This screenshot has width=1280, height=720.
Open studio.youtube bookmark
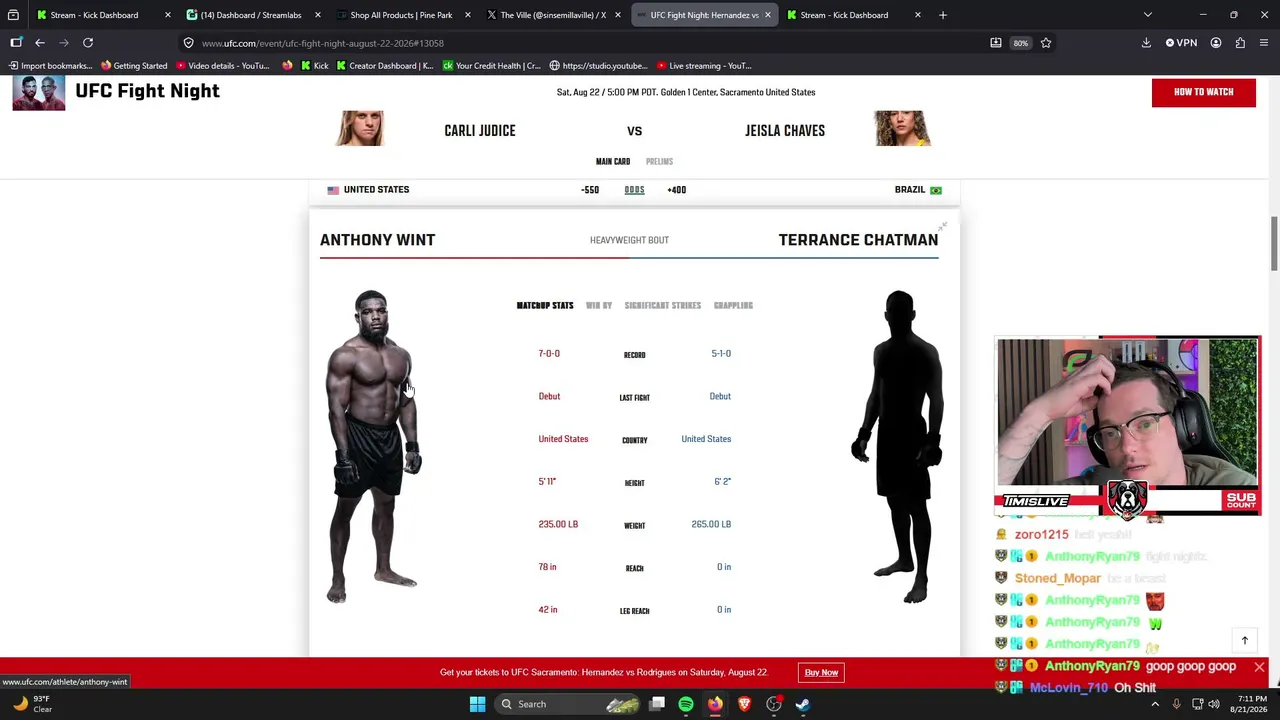click(598, 66)
